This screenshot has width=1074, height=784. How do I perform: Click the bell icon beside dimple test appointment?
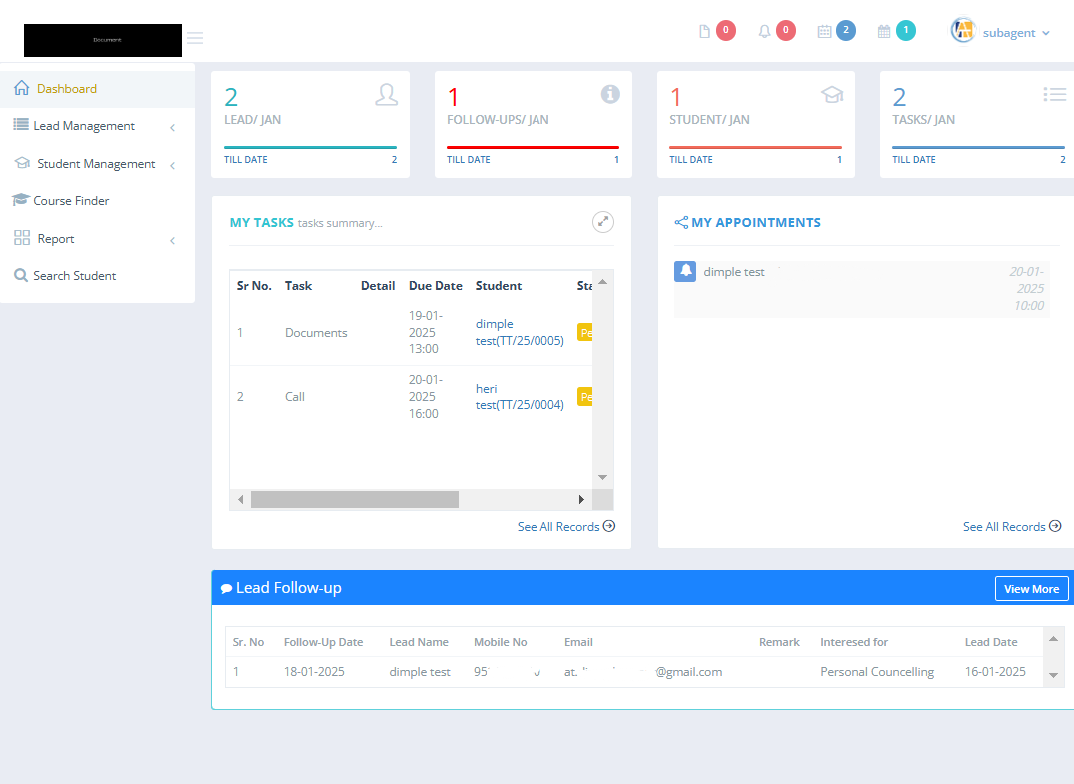[x=685, y=271]
